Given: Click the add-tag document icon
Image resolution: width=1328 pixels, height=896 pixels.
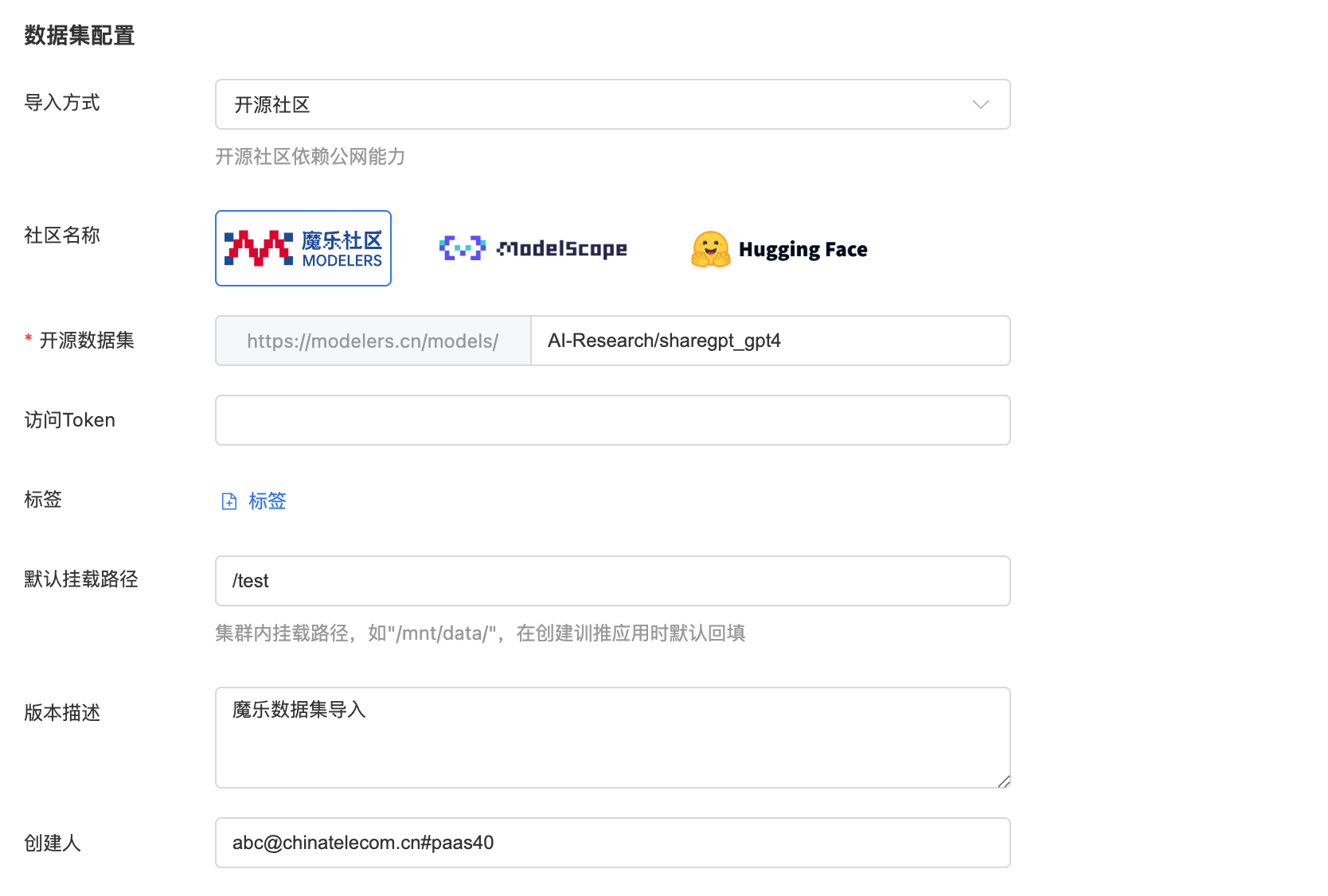Looking at the screenshot, I should point(229,501).
